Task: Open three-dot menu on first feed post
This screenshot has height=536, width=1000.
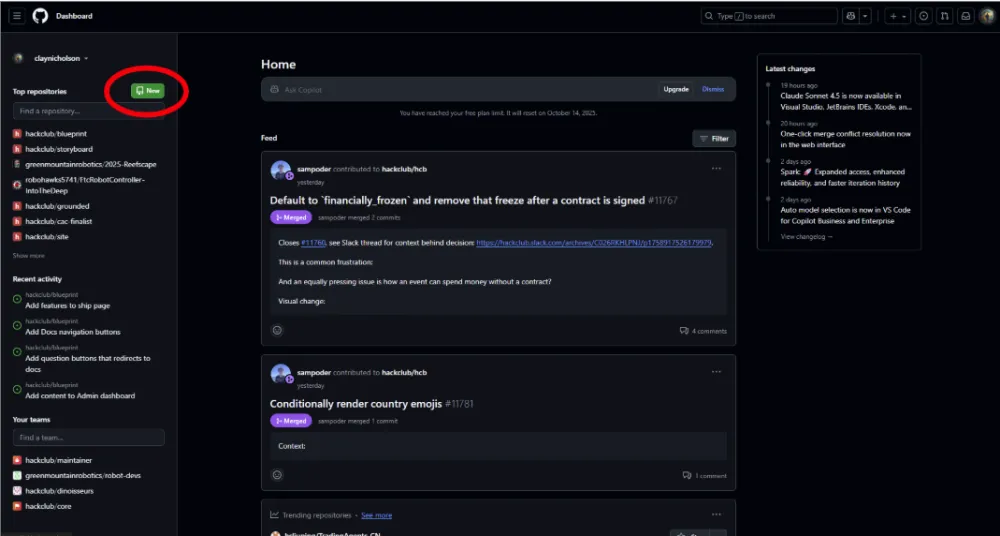Action: click(x=716, y=169)
